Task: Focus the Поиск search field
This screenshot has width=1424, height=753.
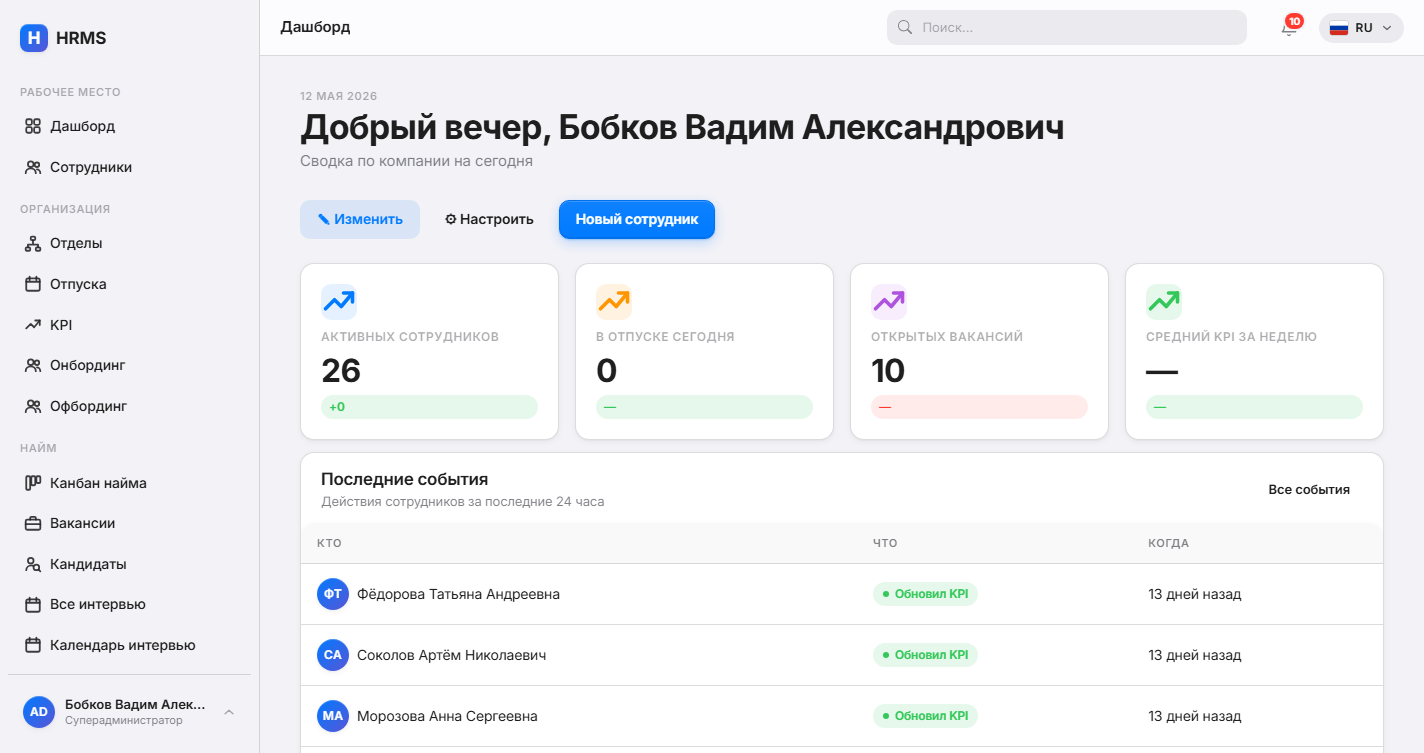Action: click(x=1067, y=28)
